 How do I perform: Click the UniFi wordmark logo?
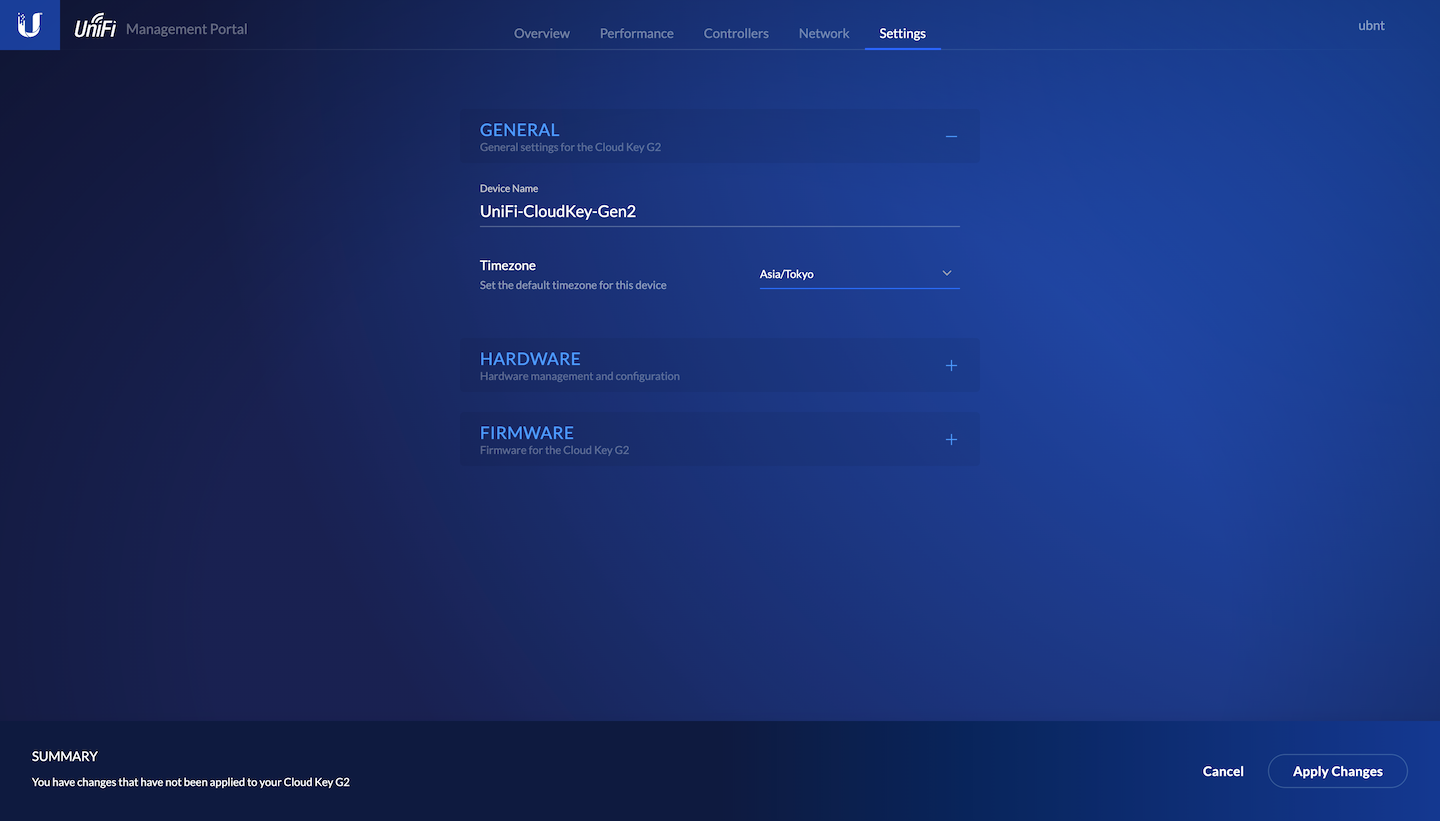click(95, 27)
